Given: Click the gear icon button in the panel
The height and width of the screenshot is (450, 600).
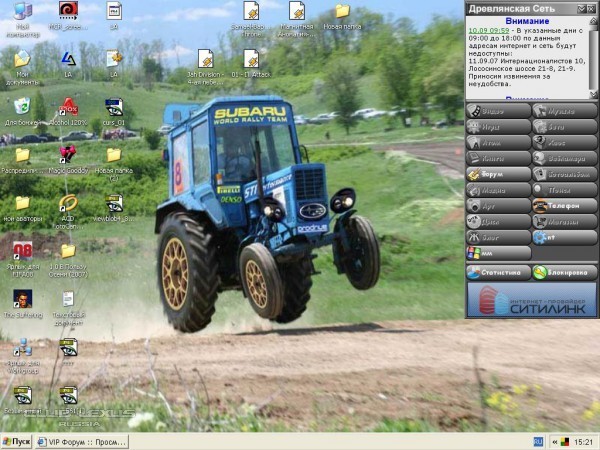Looking at the screenshot, I should [x=564, y=237].
